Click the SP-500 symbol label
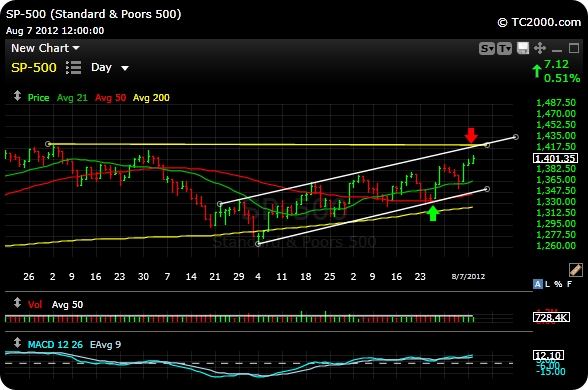This screenshot has height=390, width=588. click(34, 68)
